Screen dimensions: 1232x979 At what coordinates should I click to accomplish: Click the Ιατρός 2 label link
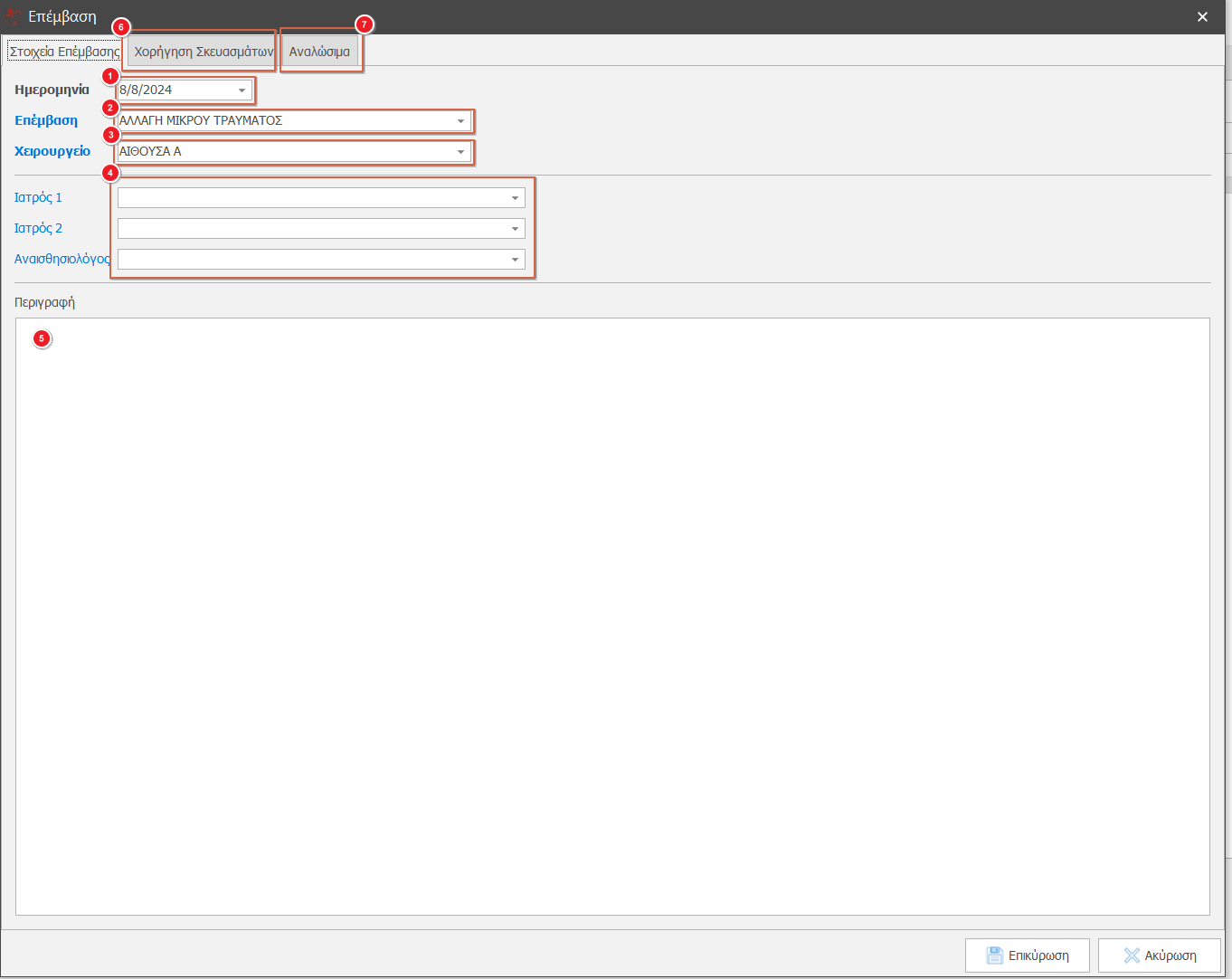tap(38, 228)
